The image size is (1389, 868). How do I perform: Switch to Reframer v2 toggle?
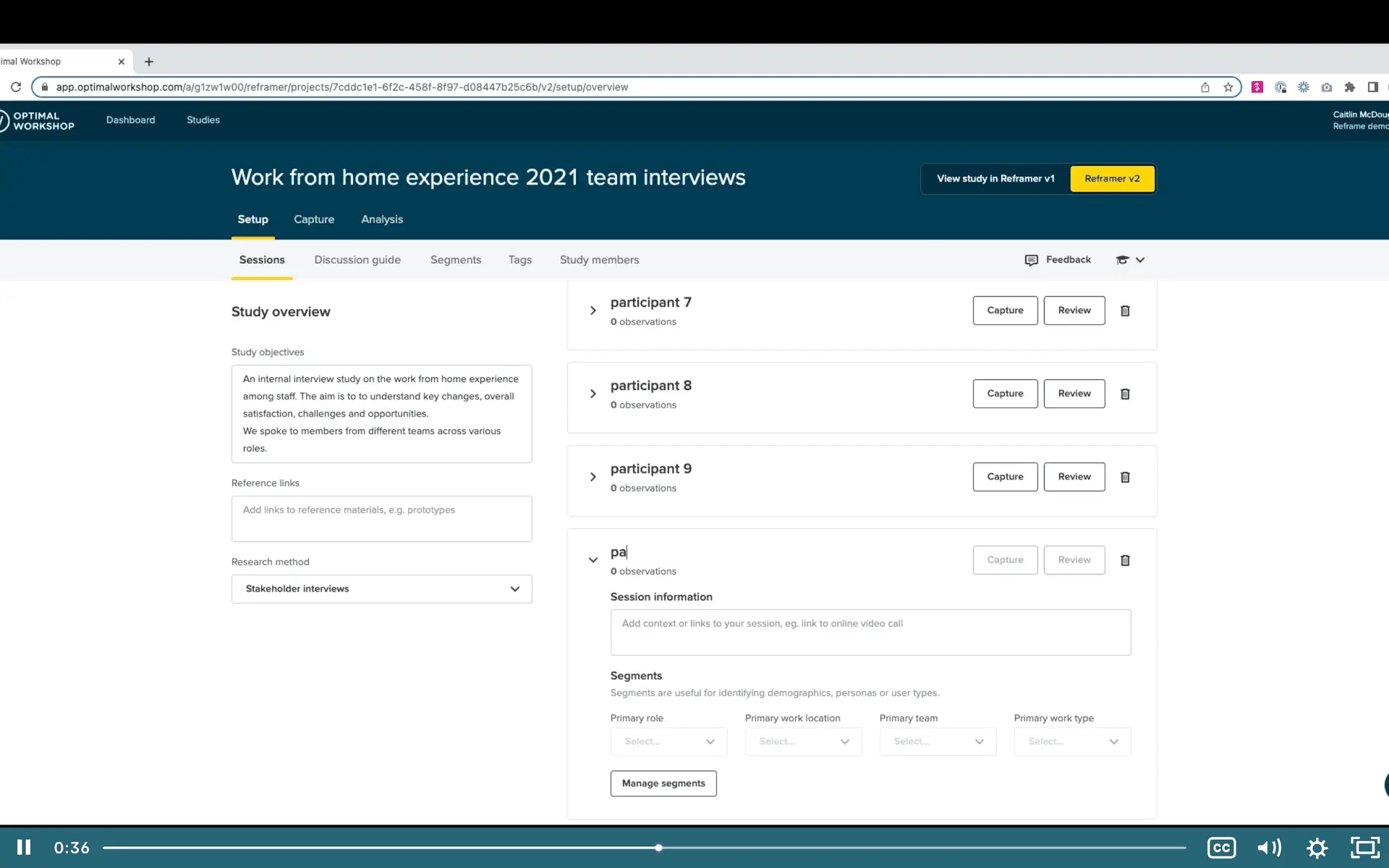1112,179
